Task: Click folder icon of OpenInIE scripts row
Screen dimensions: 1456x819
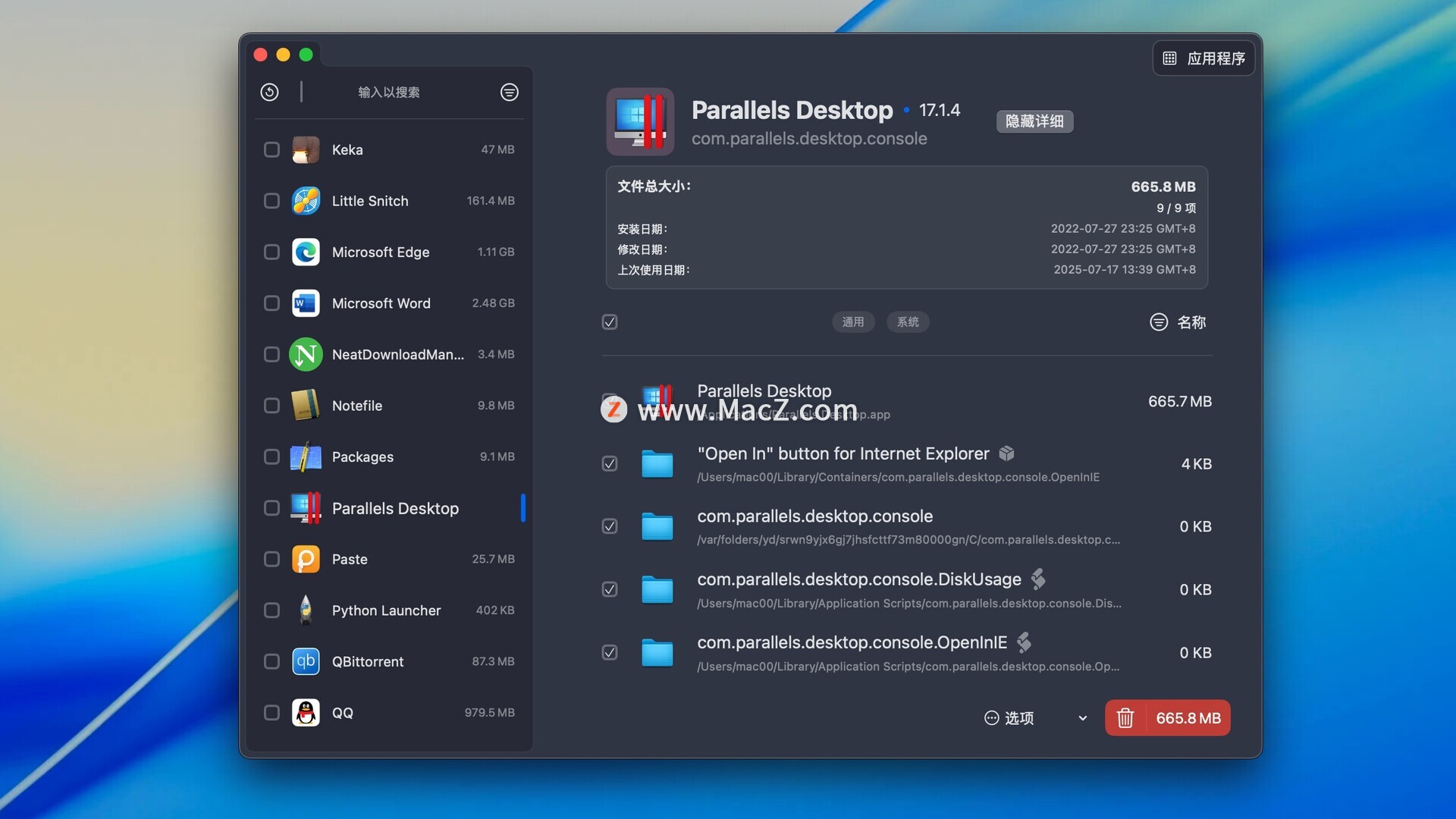Action: (657, 652)
